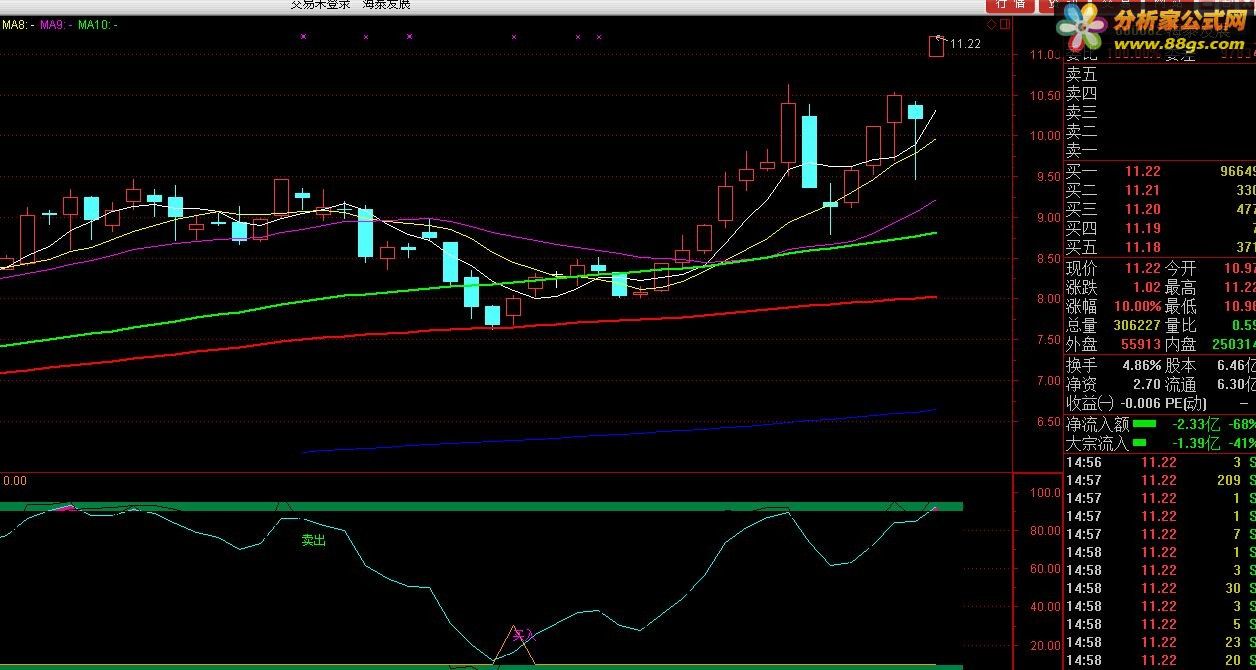Click the green bar in 净流入额 row
1256x670 pixels.
coord(1144,424)
